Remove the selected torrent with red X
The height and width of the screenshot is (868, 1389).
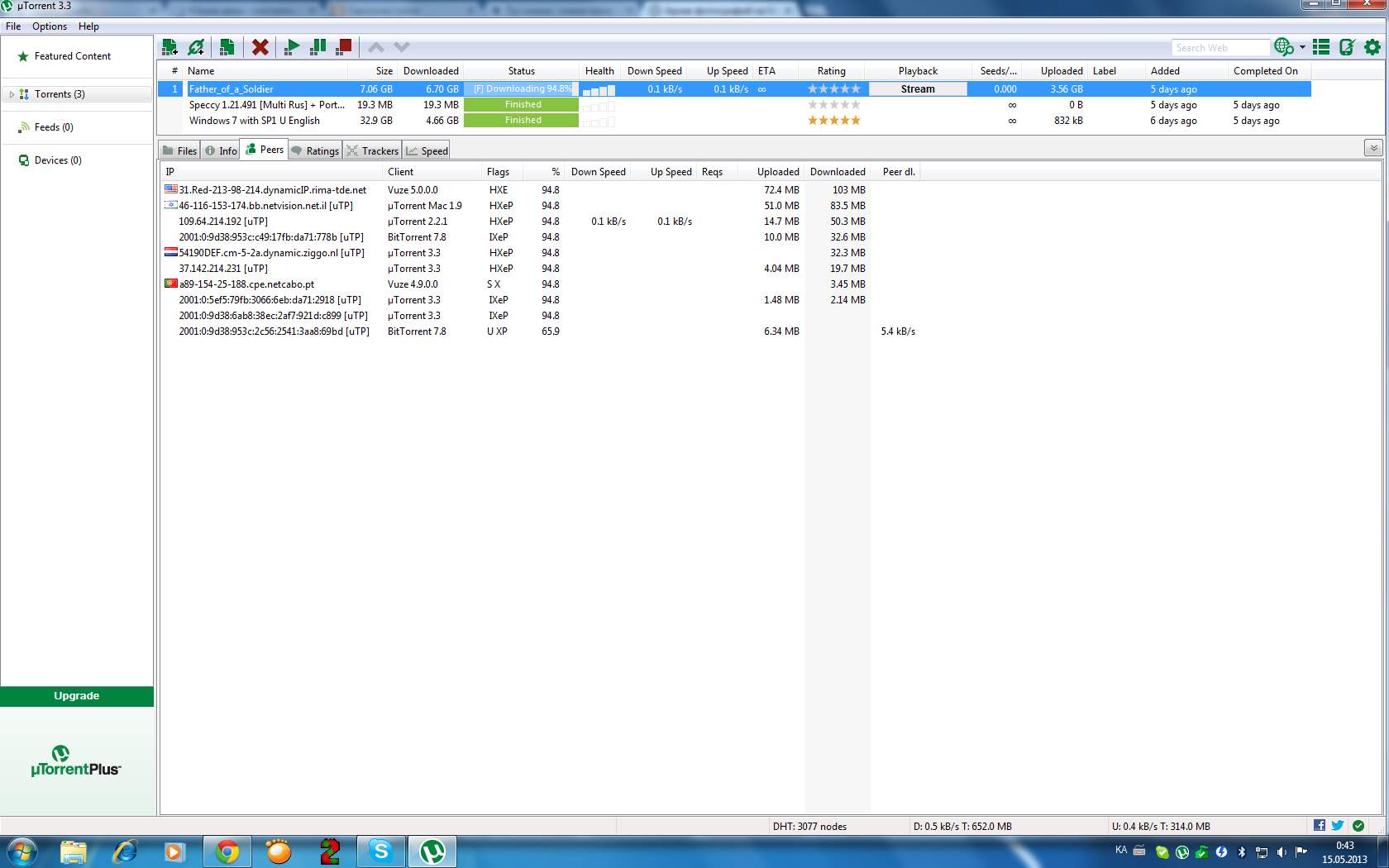(260, 47)
